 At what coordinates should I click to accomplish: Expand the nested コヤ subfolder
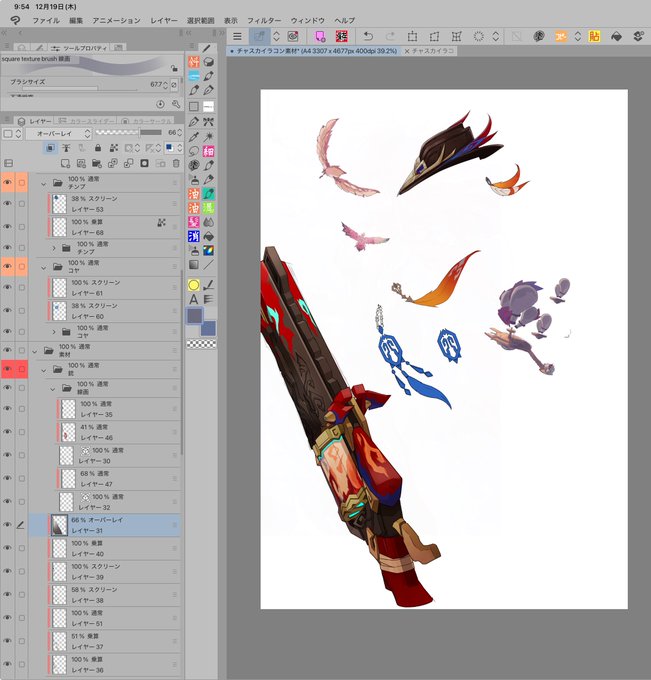[x=54, y=332]
